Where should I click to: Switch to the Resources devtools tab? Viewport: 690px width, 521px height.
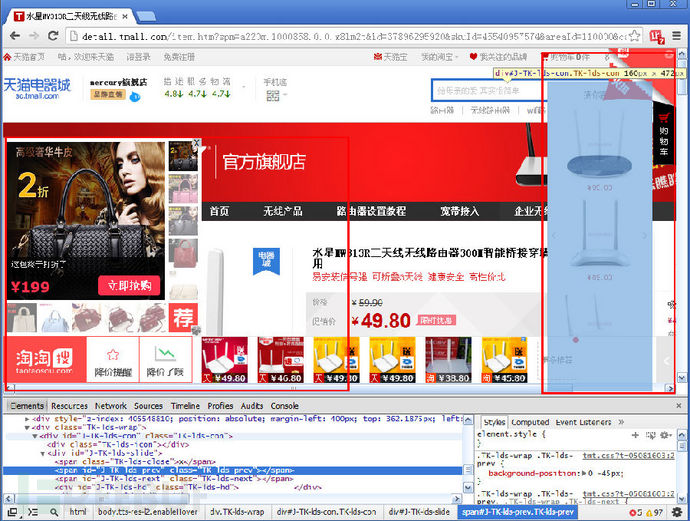click(69, 406)
